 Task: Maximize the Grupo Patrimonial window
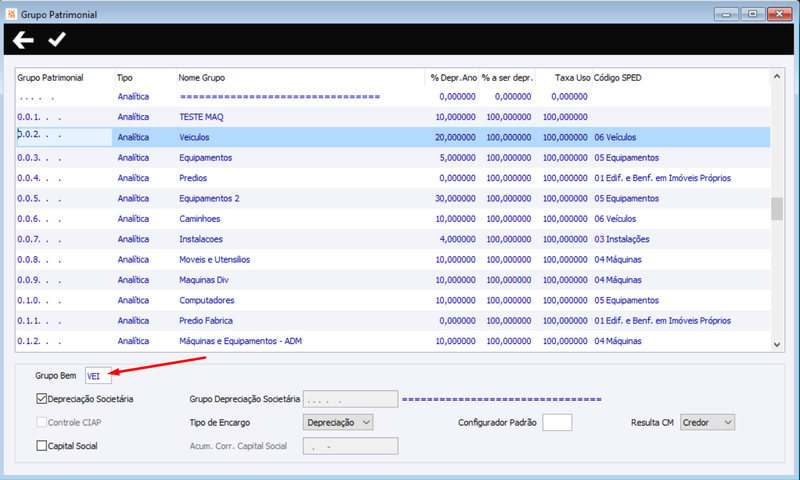coord(753,14)
